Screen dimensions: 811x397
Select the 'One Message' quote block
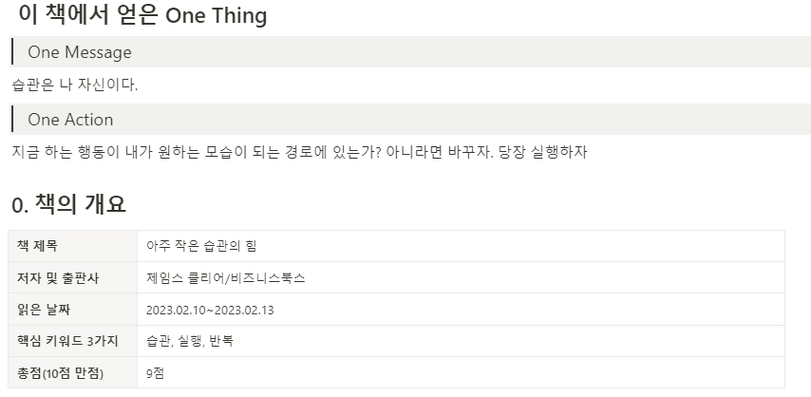point(411,52)
